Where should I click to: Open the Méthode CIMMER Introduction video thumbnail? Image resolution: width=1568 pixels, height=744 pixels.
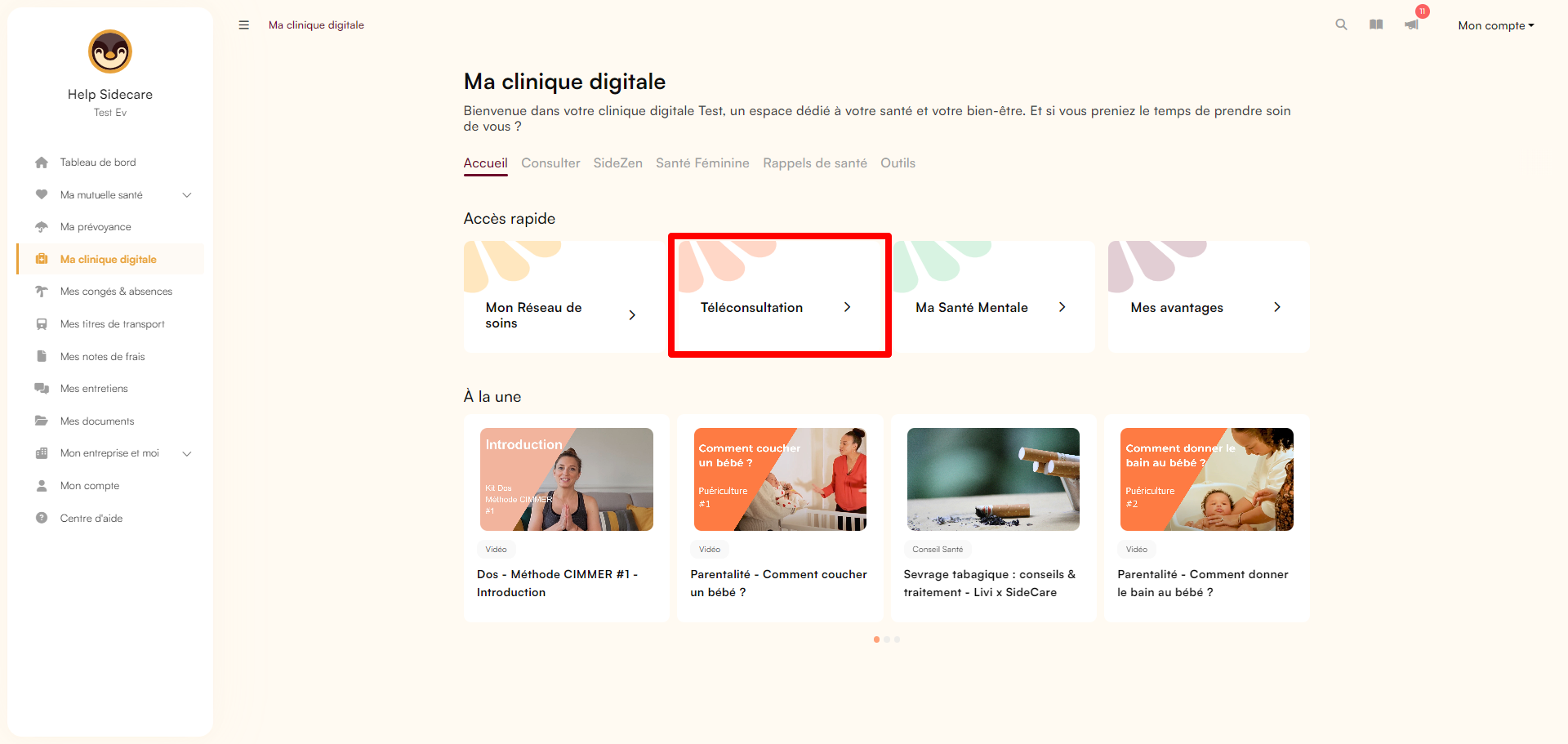(567, 479)
